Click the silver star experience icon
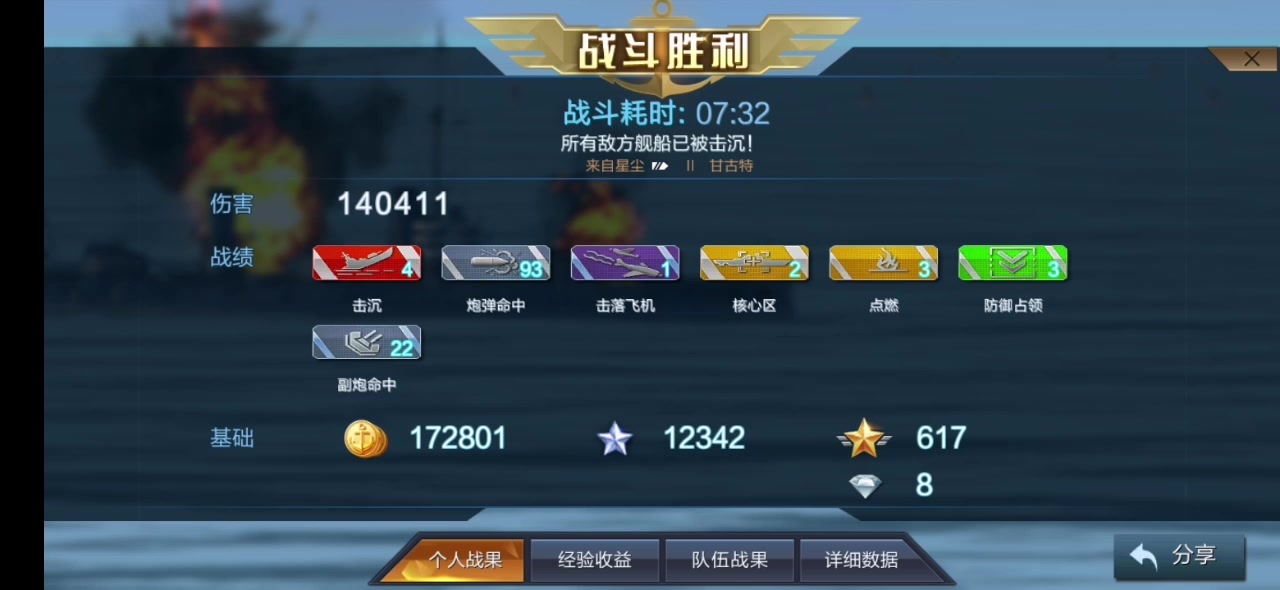 coord(615,438)
